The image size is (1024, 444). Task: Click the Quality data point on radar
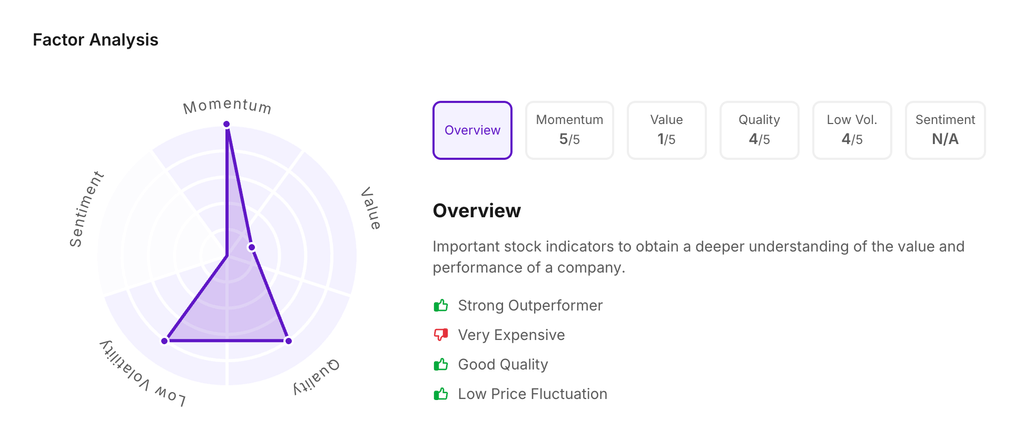click(x=289, y=341)
